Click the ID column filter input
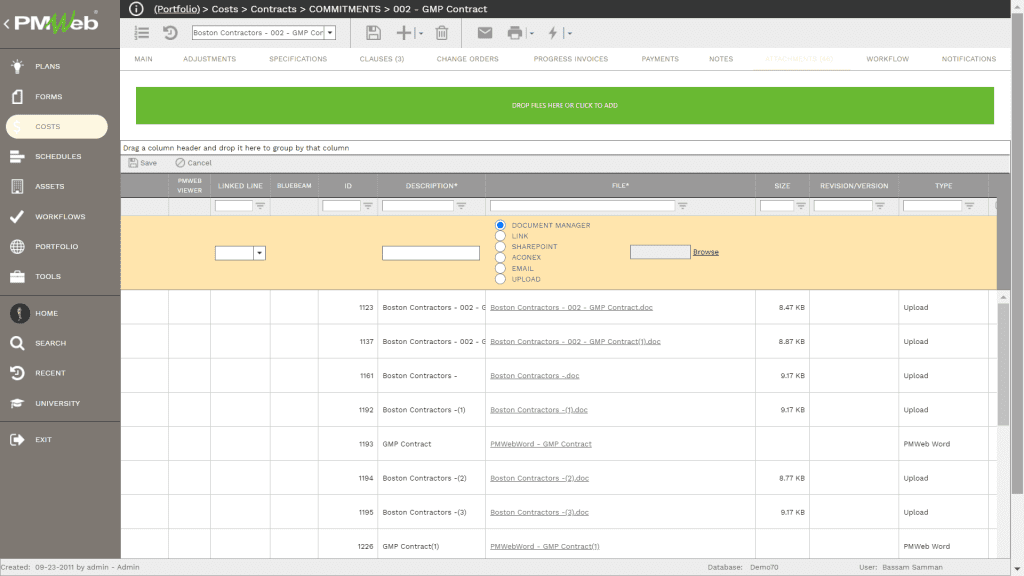Screen dimensions: 1024x576 tap(342, 206)
